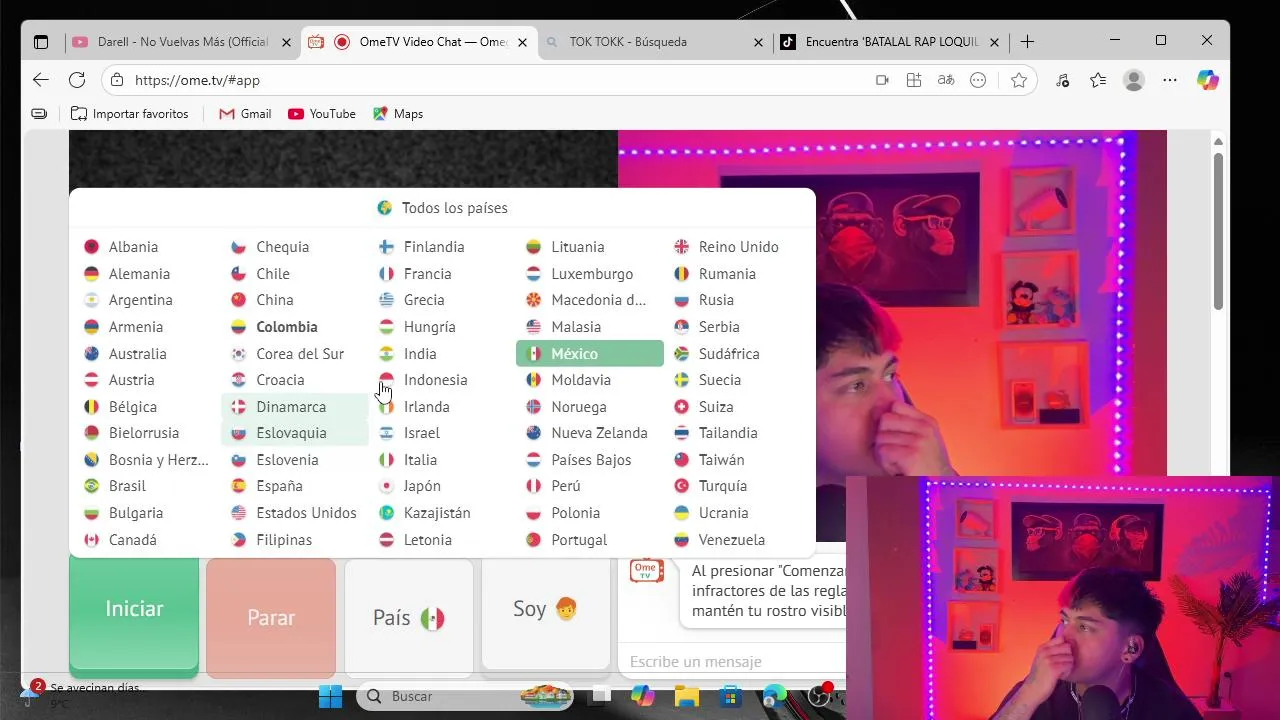Select México in the country list
Screen dimensions: 1280x720
tap(590, 354)
